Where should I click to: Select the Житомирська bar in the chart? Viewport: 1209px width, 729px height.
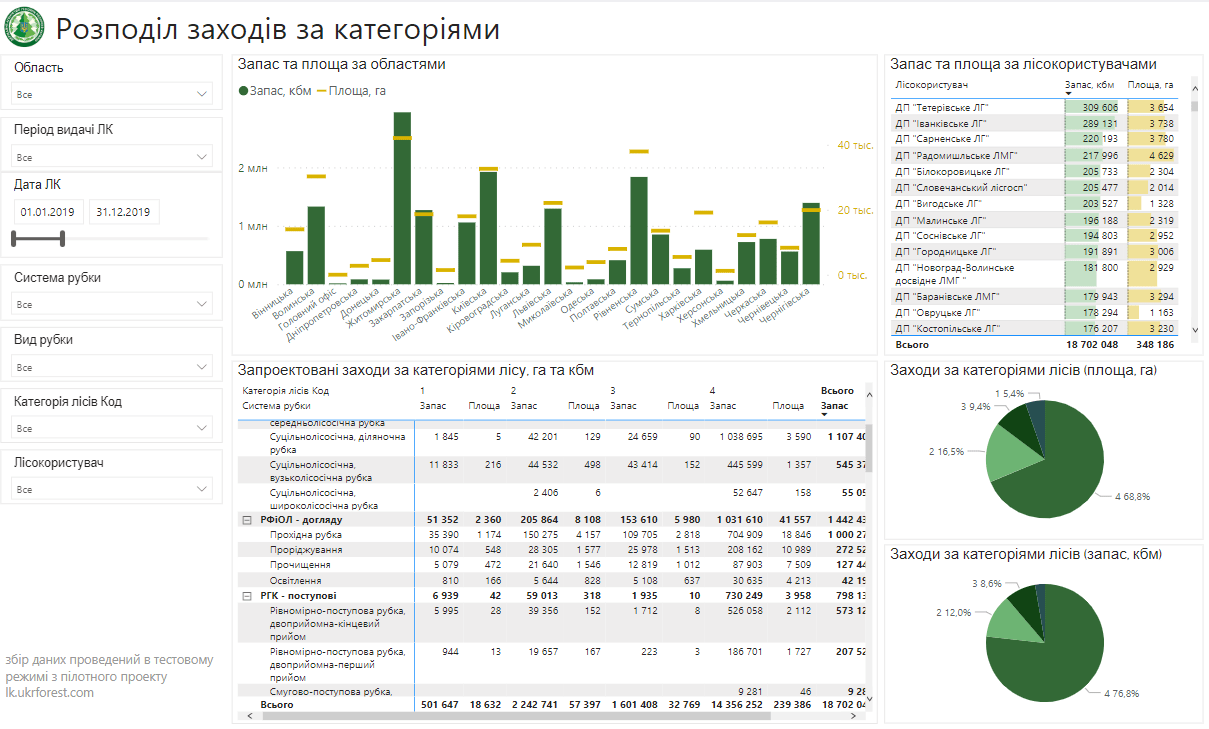402,212
